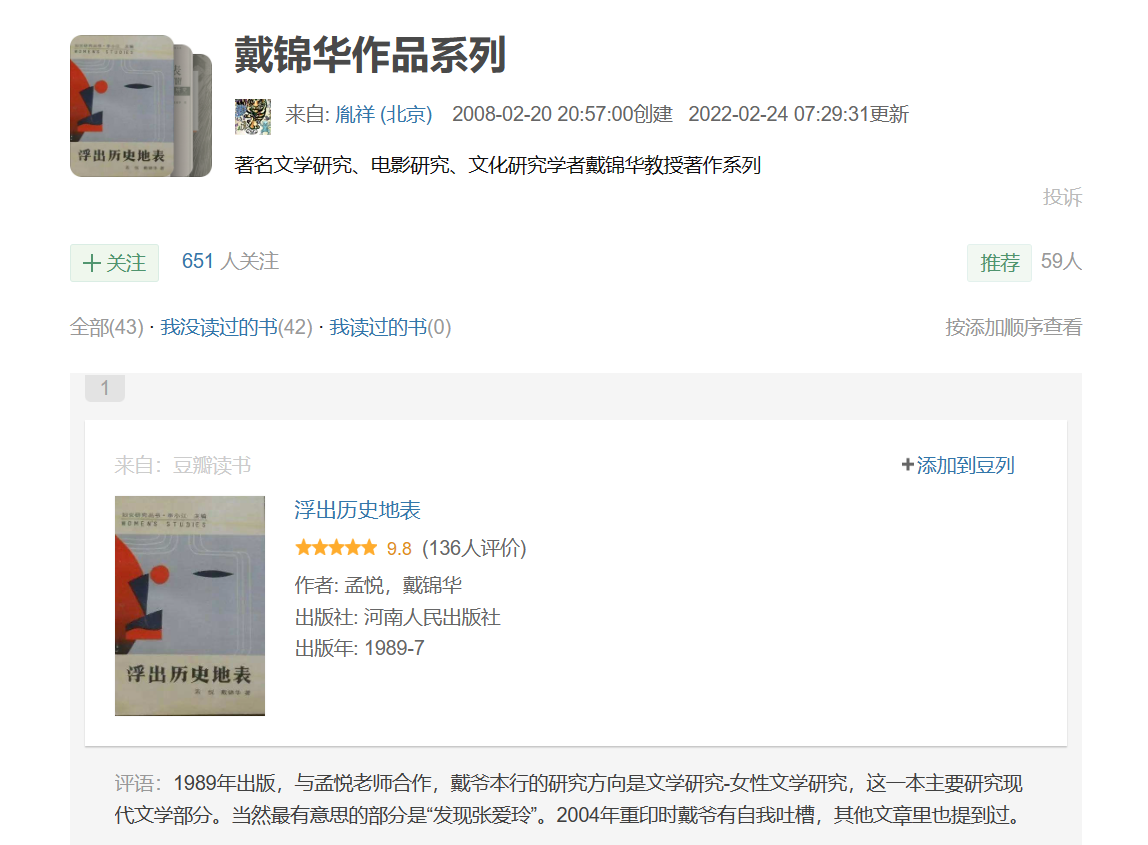Click the doulist stacked book cover image
The height and width of the screenshot is (845, 1148).
[x=140, y=107]
